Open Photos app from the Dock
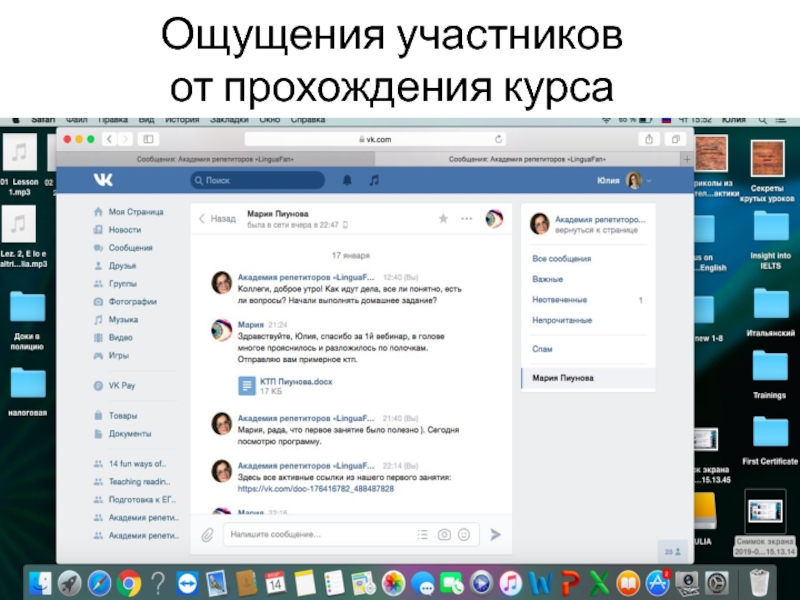The image size is (800, 600). pyautogui.click(x=393, y=583)
